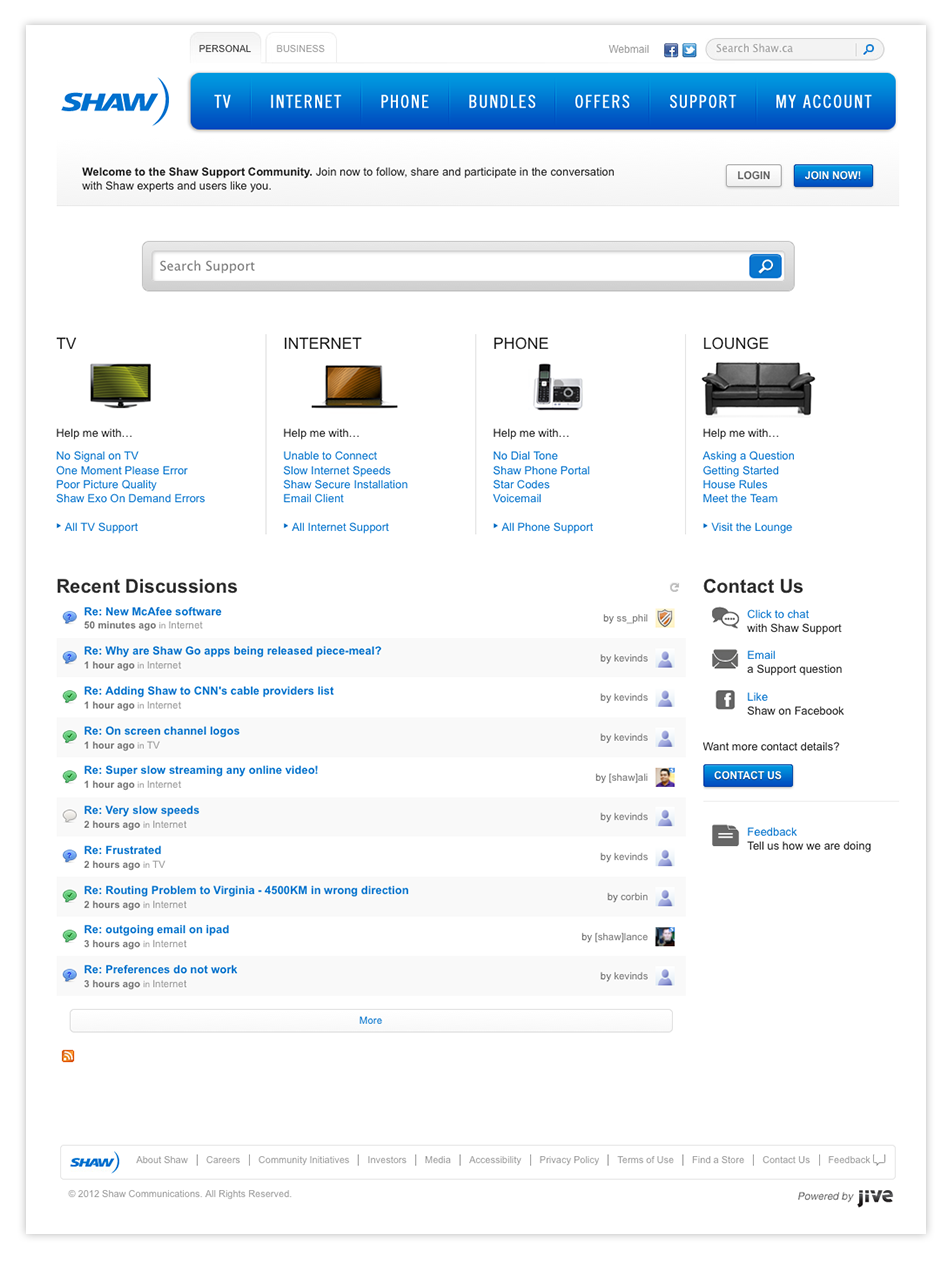Click the blue Contact Us button
Screen dimensions: 950x1266
[x=748, y=775]
